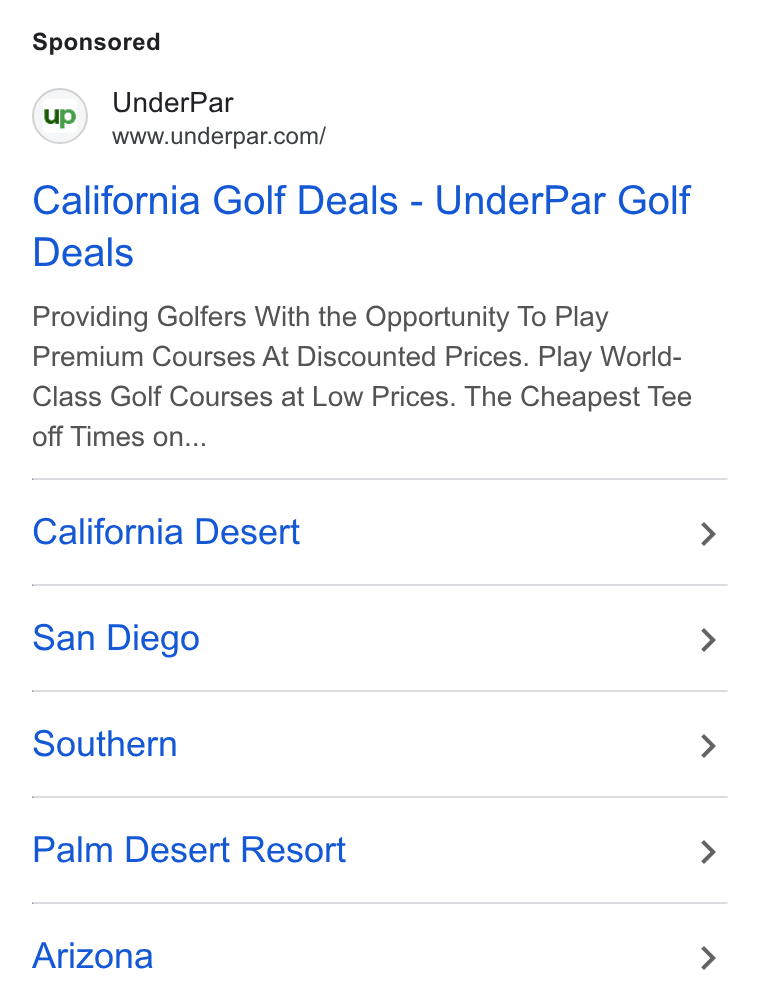Click the chevron arrow beside San Diego
The width and height of the screenshot is (760, 1008).
click(x=708, y=640)
